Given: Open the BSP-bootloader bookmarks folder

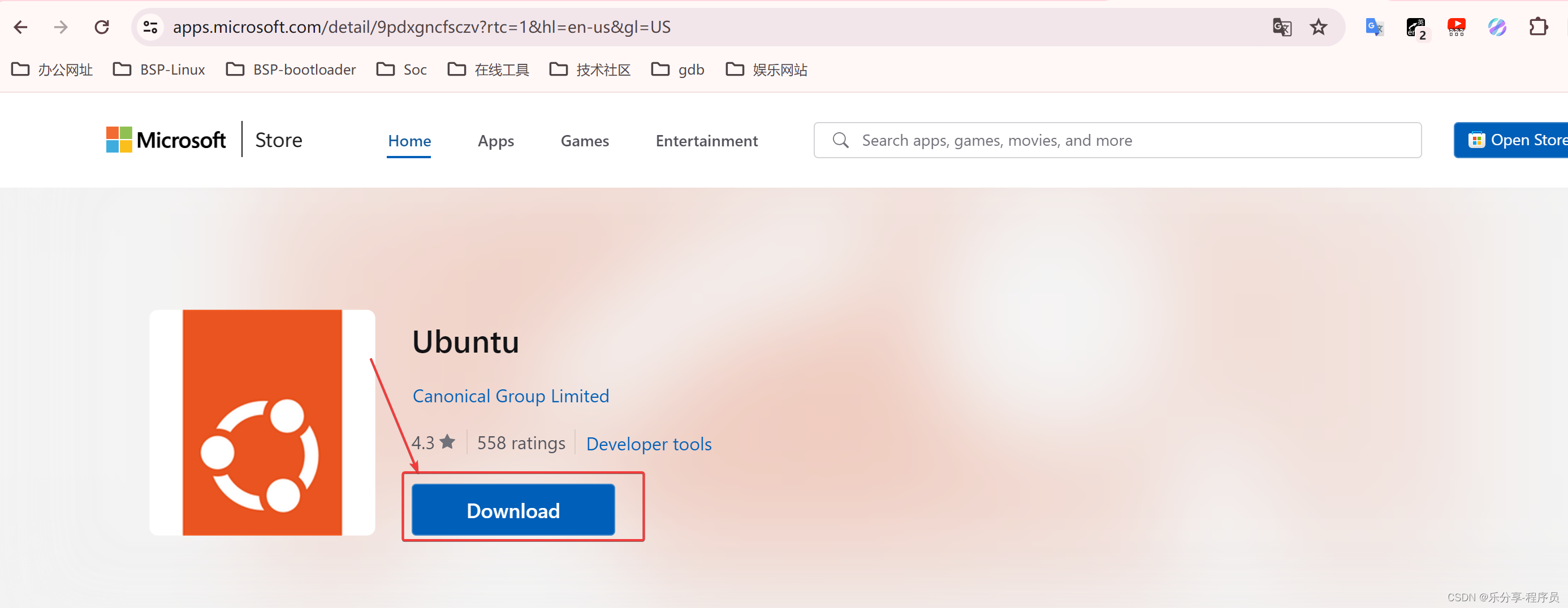Looking at the screenshot, I should pyautogui.click(x=290, y=70).
